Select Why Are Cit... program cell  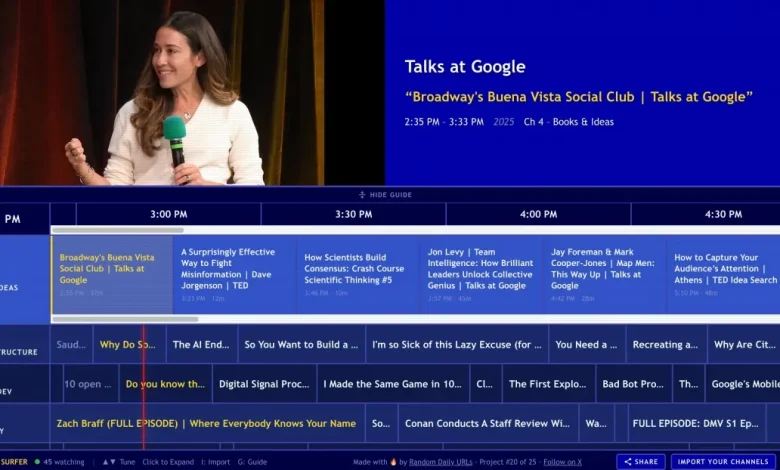(744, 344)
